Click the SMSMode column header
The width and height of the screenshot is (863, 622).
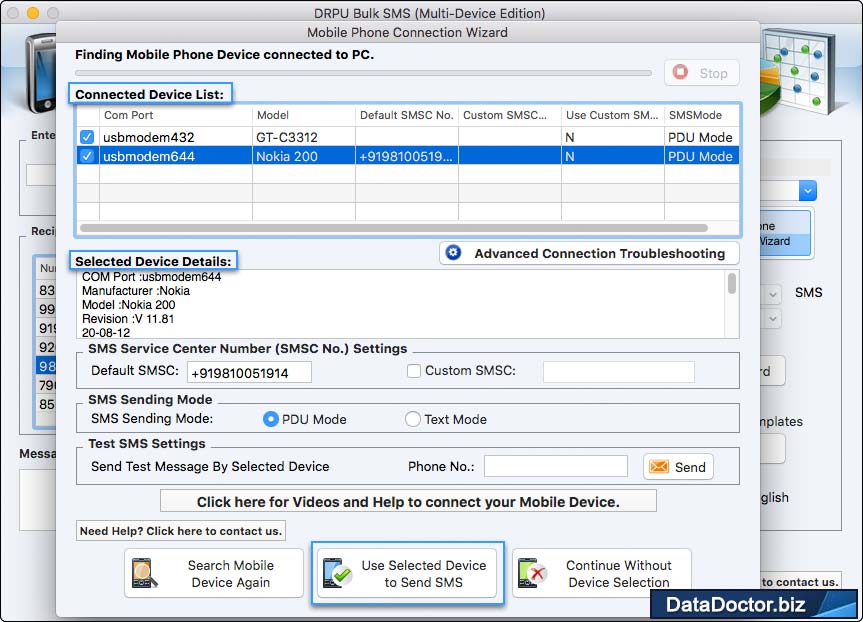point(702,115)
